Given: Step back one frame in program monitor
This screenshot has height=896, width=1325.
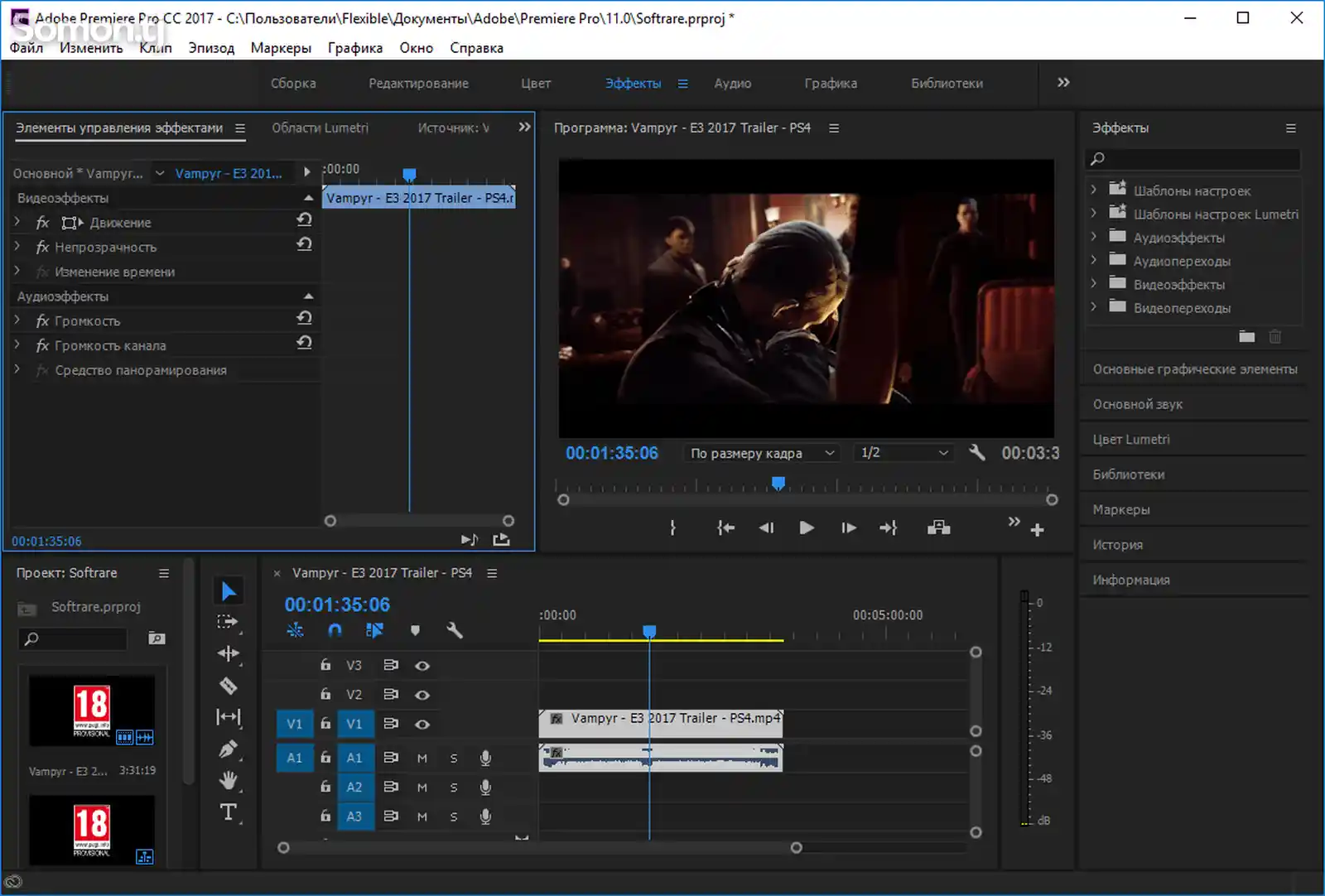Looking at the screenshot, I should tap(766, 527).
